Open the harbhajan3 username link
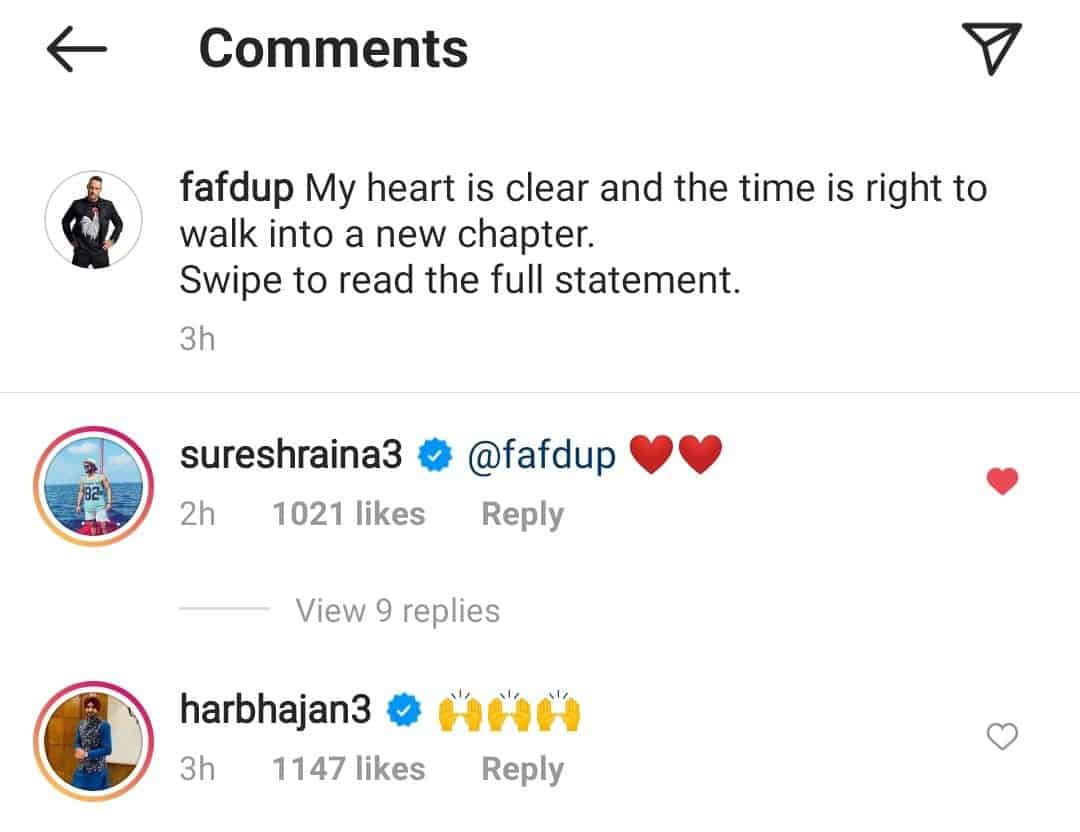 pos(275,711)
